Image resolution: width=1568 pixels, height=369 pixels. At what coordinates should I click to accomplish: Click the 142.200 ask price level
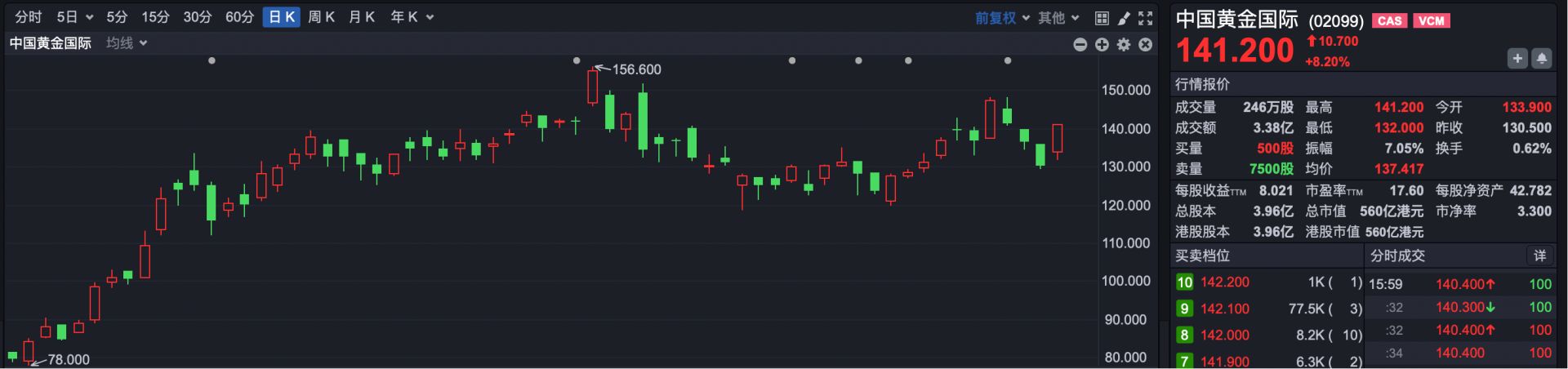click(1225, 282)
